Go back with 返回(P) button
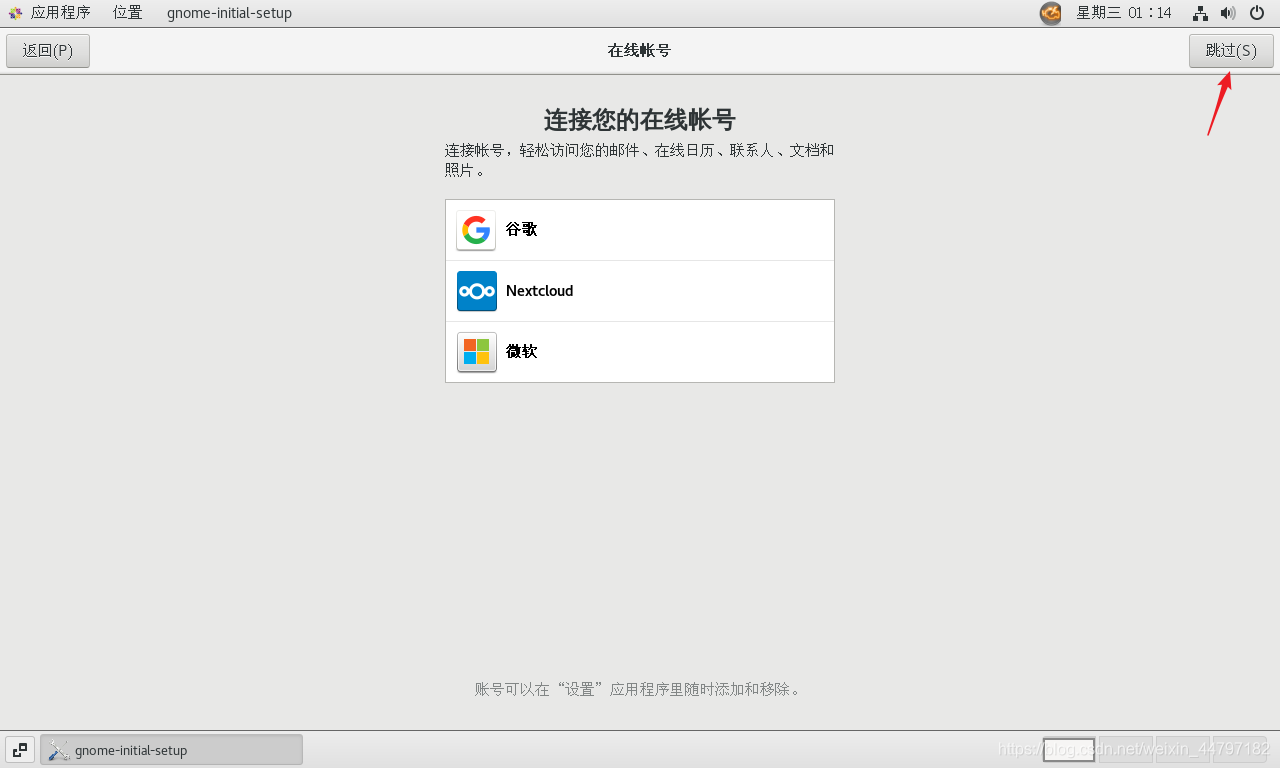The image size is (1280, 768). point(48,51)
